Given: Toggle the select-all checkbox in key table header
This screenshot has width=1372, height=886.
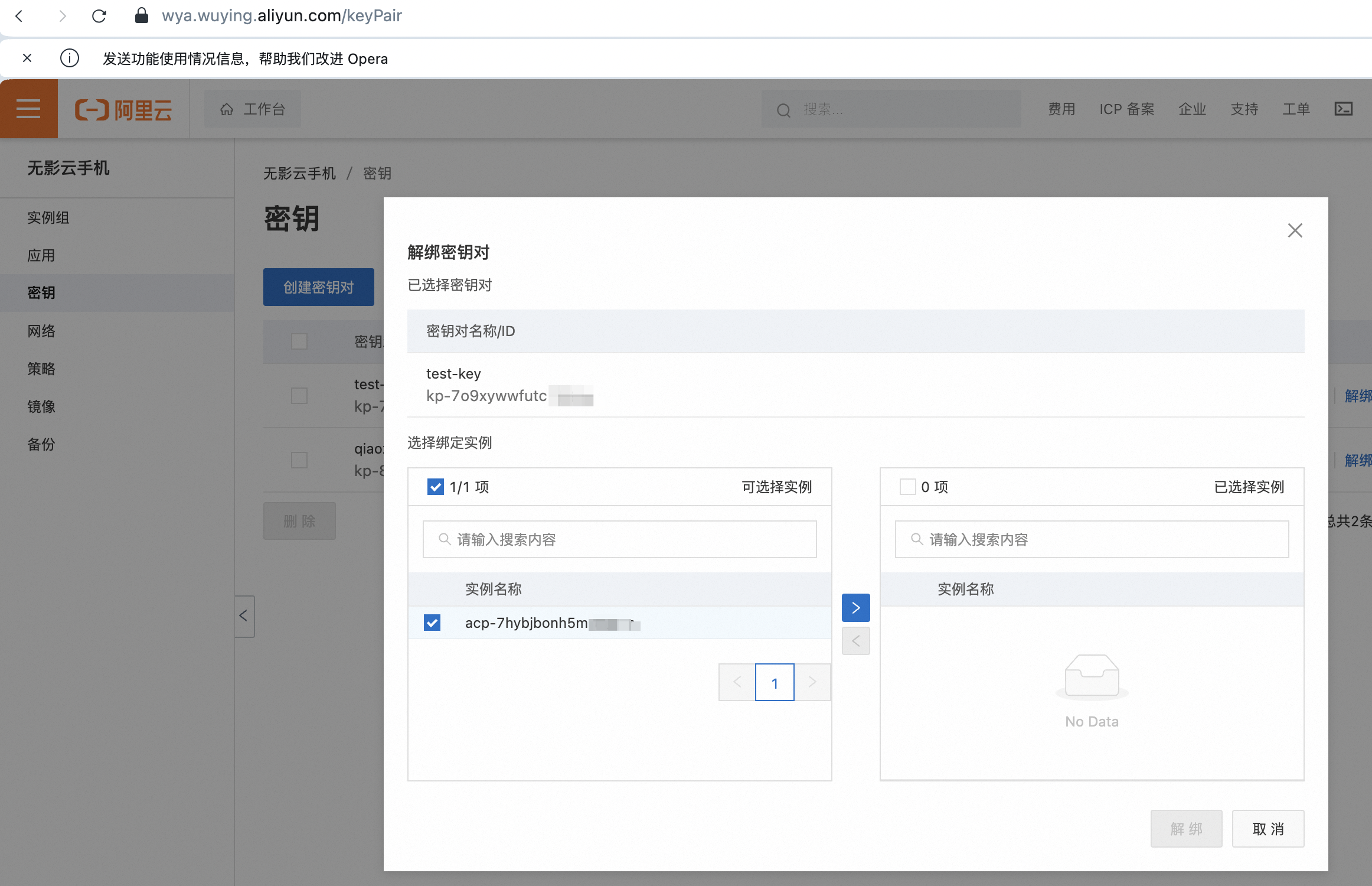Looking at the screenshot, I should pyautogui.click(x=299, y=341).
